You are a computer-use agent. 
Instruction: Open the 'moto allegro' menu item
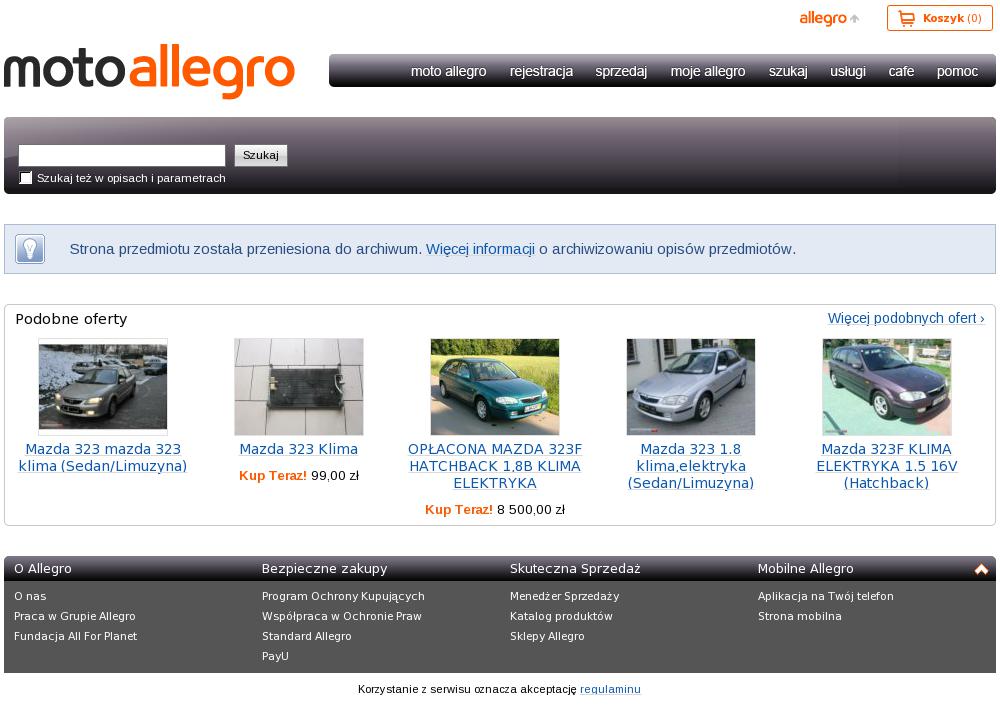point(448,71)
